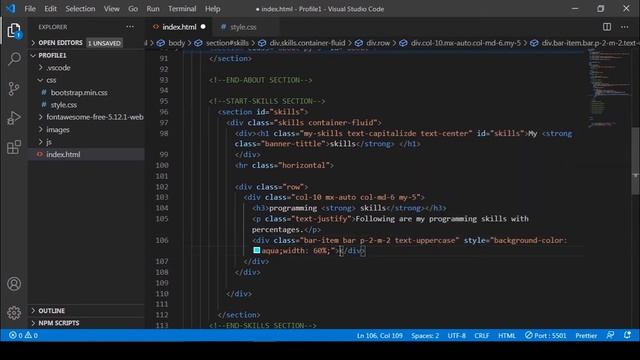Open the feedback icon in status bar
Image resolution: width=640 pixels, height=360 pixels.
point(610,335)
